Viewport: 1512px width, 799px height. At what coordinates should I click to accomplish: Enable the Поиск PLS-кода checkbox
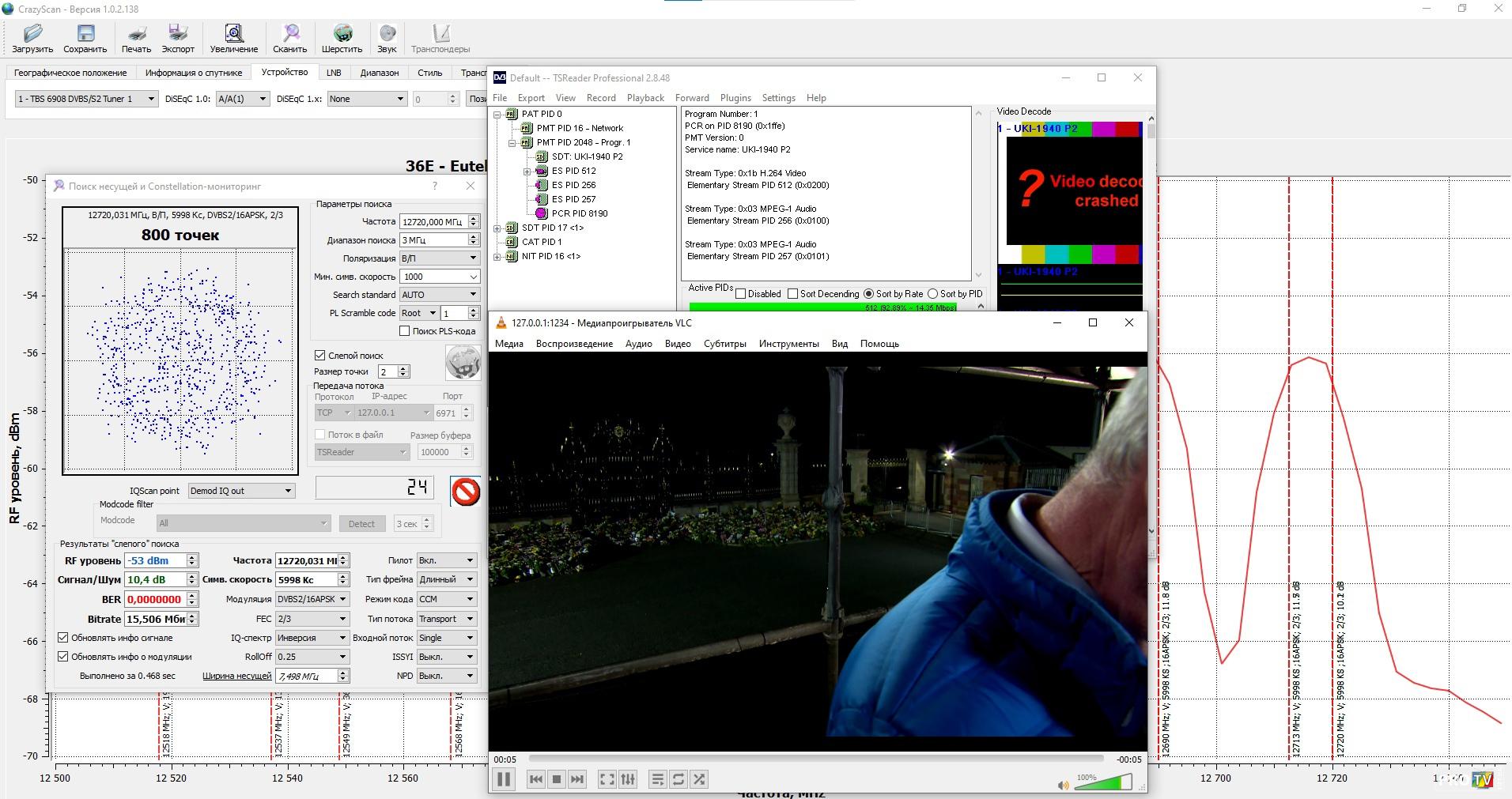pos(405,331)
